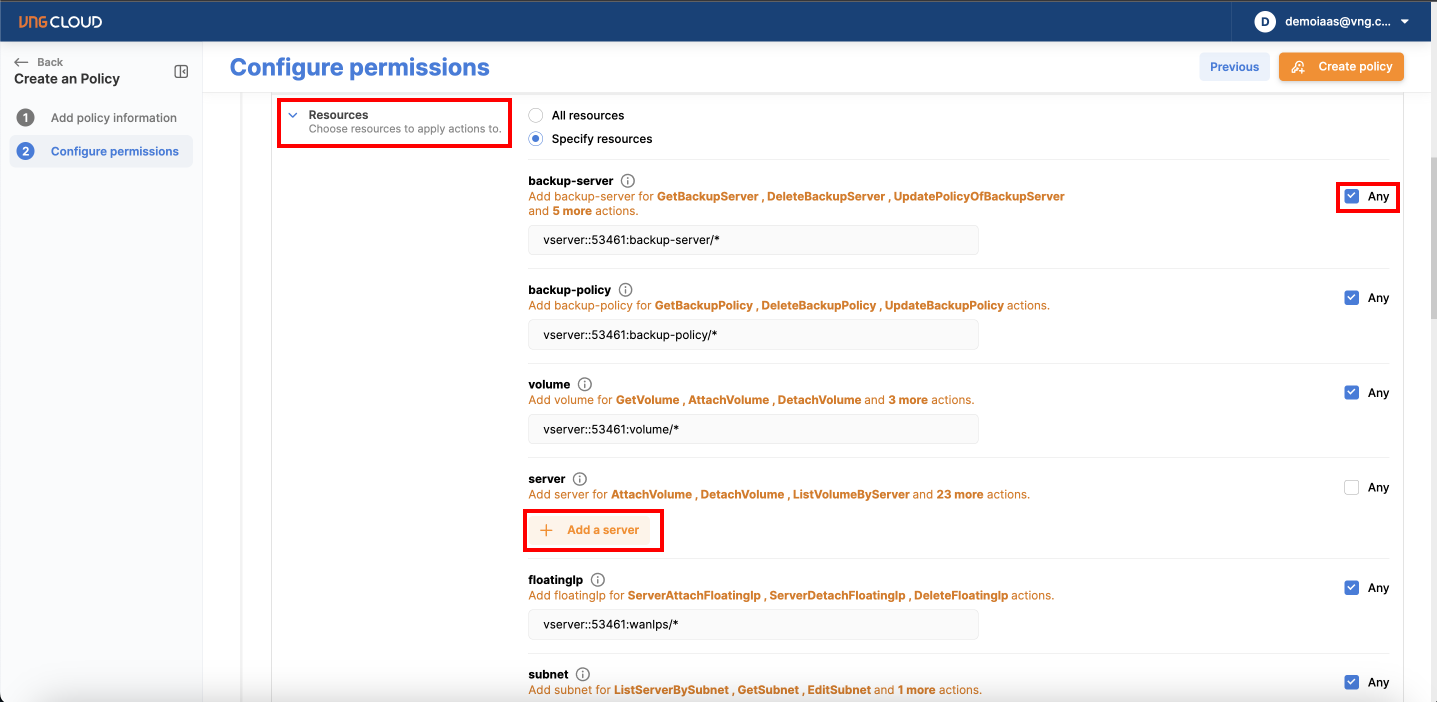Click info icon next to backup-policy
This screenshot has width=1437, height=702.
click(x=626, y=290)
